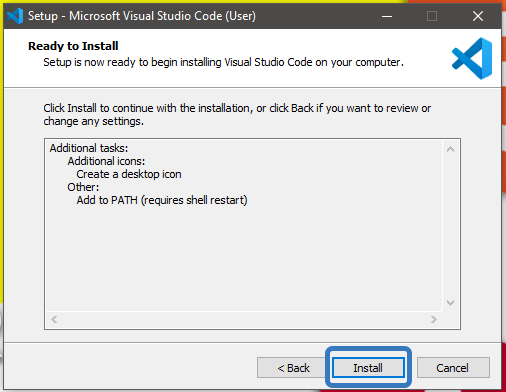Click the scroll left arrow in summary box
Screen dimensions: 506x392
pyautogui.click(x=54, y=319)
